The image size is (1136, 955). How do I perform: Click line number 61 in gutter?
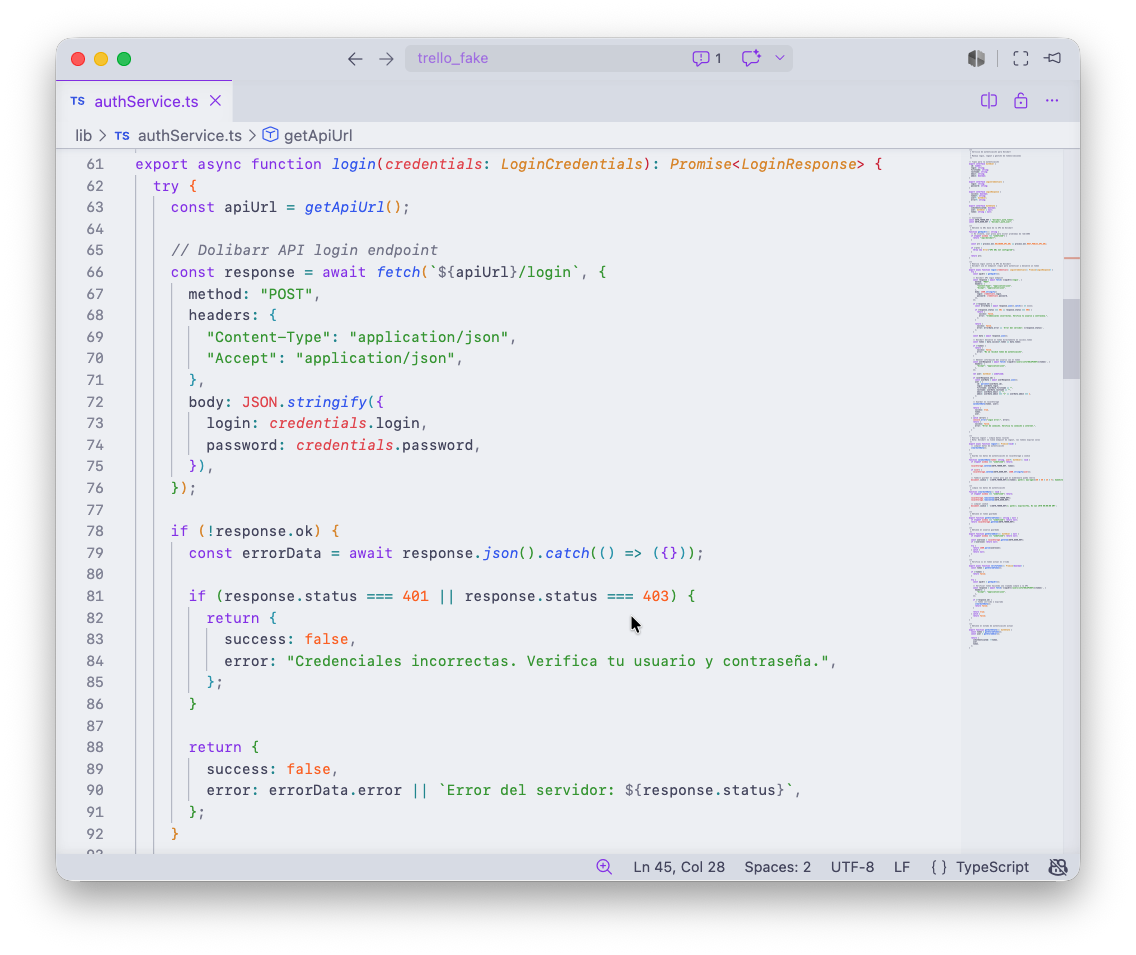(95, 164)
